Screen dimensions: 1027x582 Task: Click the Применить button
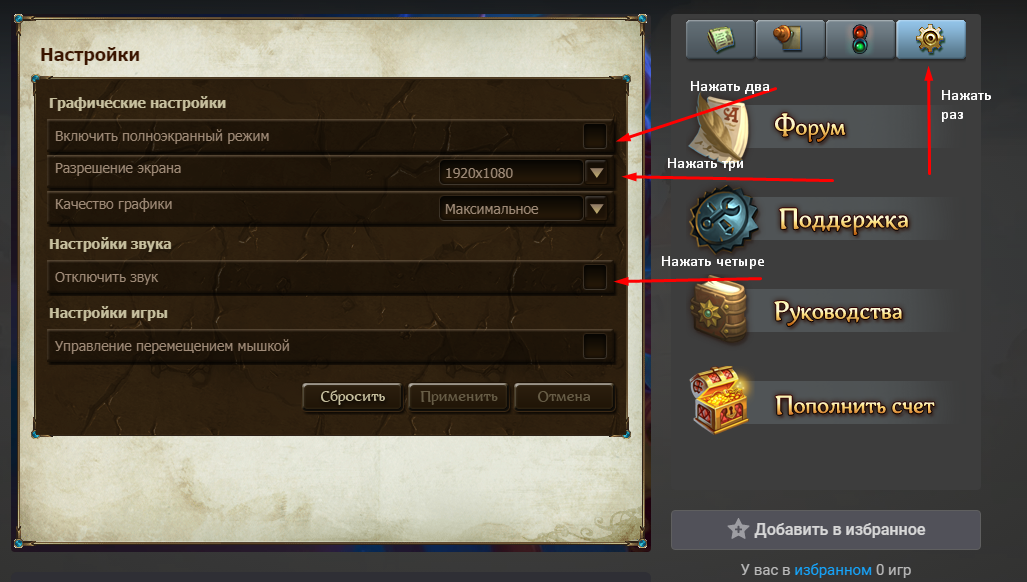pos(458,397)
